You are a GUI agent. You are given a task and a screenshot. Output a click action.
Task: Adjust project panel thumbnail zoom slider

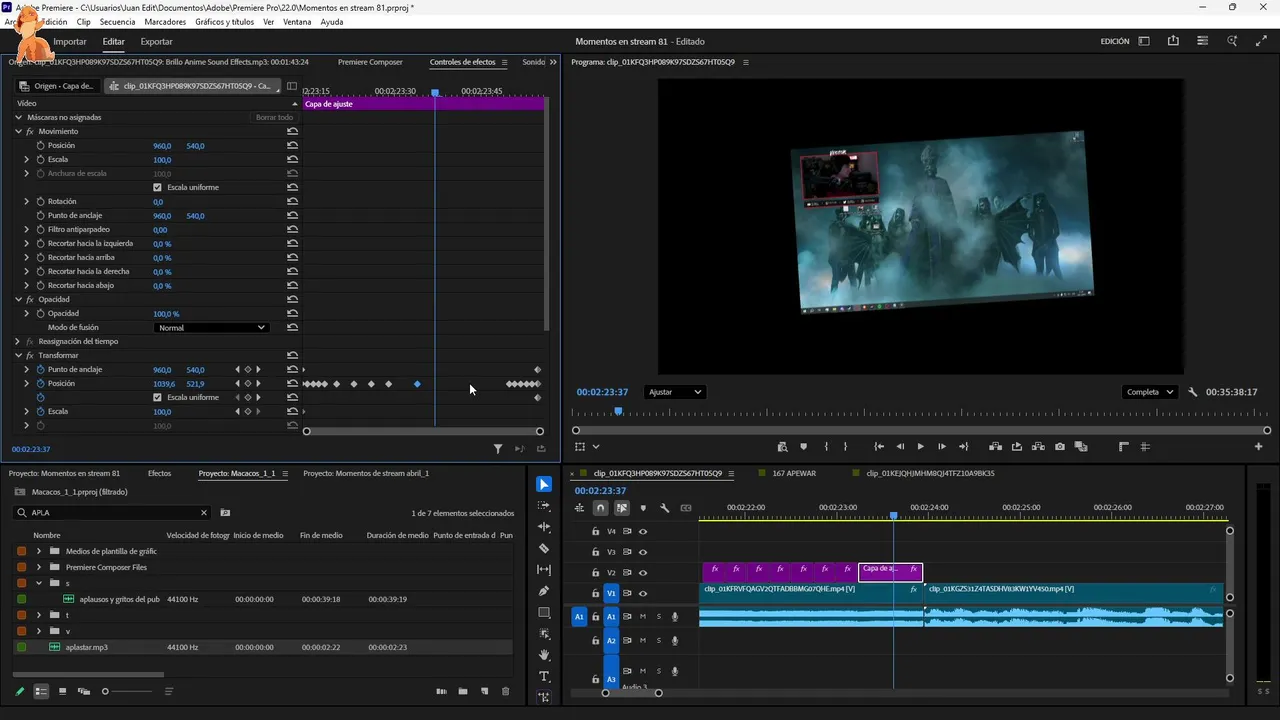tap(105, 691)
